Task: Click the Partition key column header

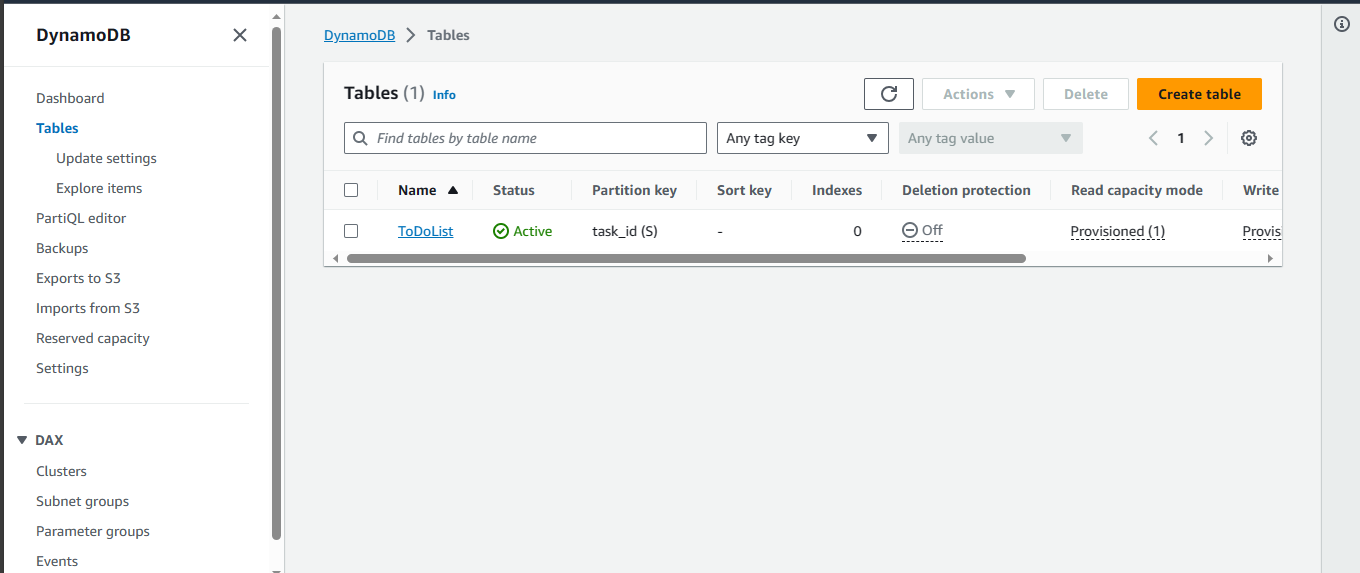Action: coord(634,190)
